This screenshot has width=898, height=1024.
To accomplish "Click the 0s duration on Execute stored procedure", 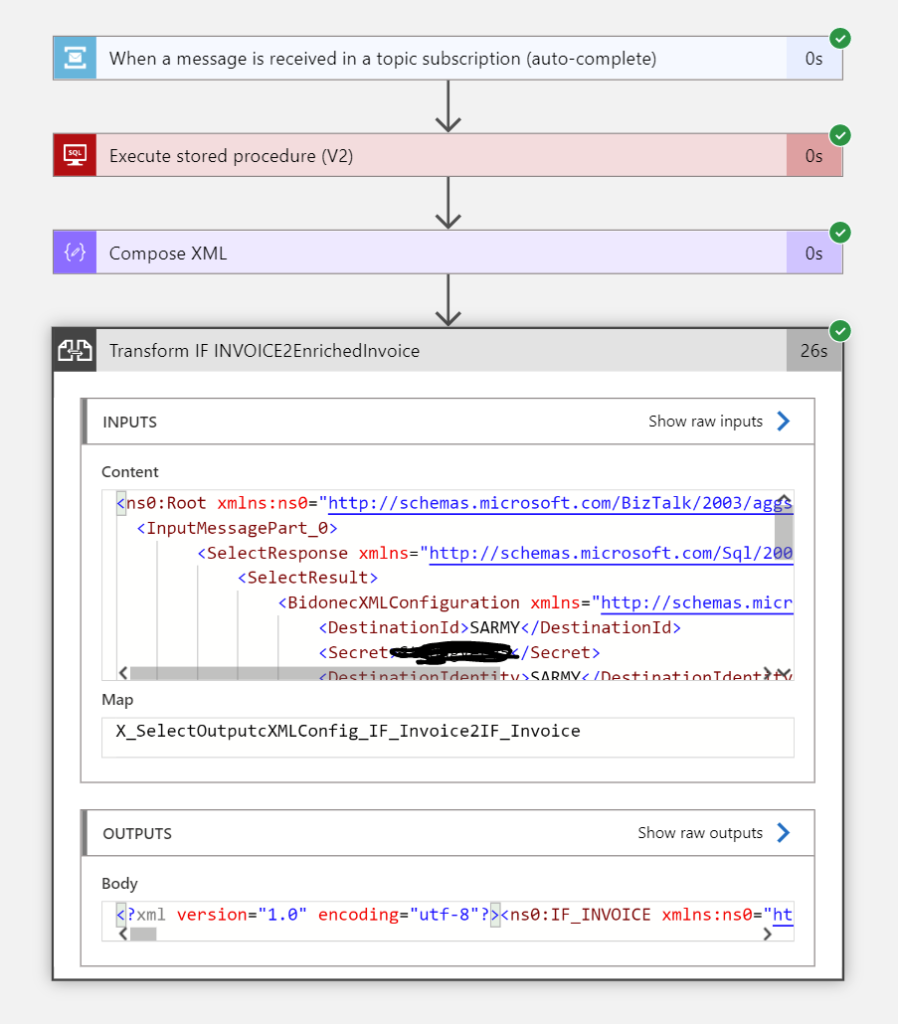I will (x=814, y=156).
